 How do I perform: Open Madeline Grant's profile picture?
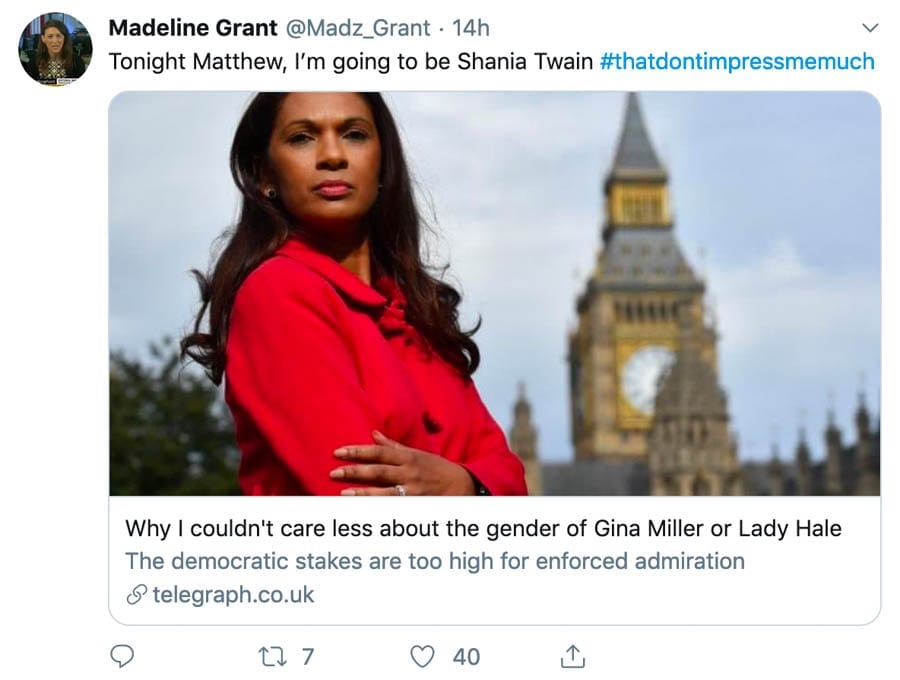(x=55, y=49)
